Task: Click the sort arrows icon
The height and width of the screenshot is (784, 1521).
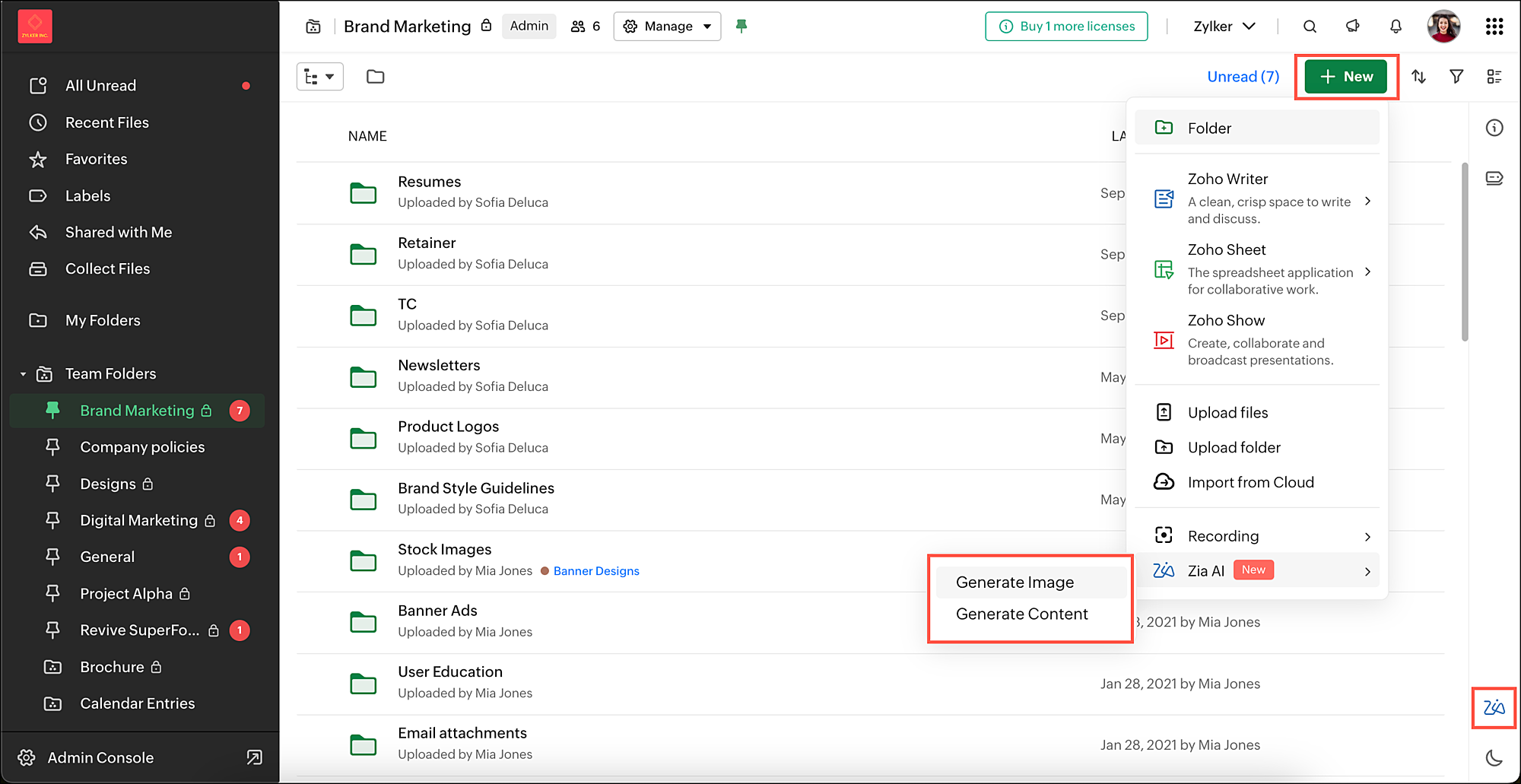Action: (1418, 77)
